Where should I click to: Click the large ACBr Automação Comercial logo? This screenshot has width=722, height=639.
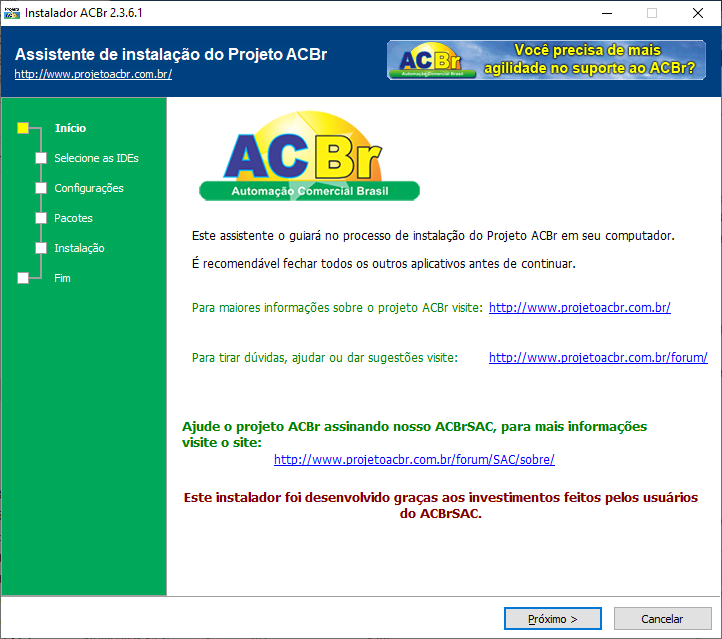[x=309, y=156]
